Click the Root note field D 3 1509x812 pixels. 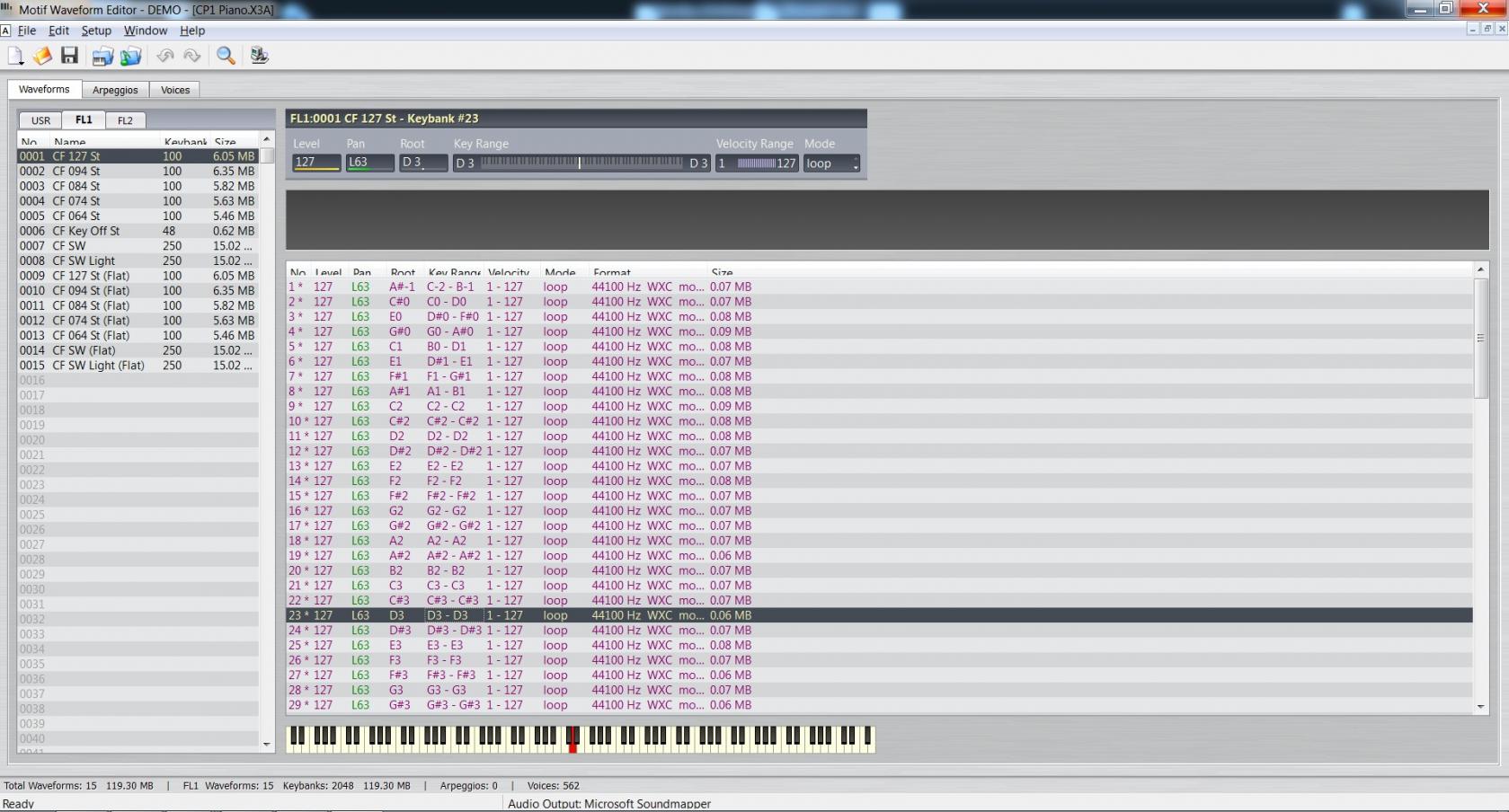[x=423, y=163]
